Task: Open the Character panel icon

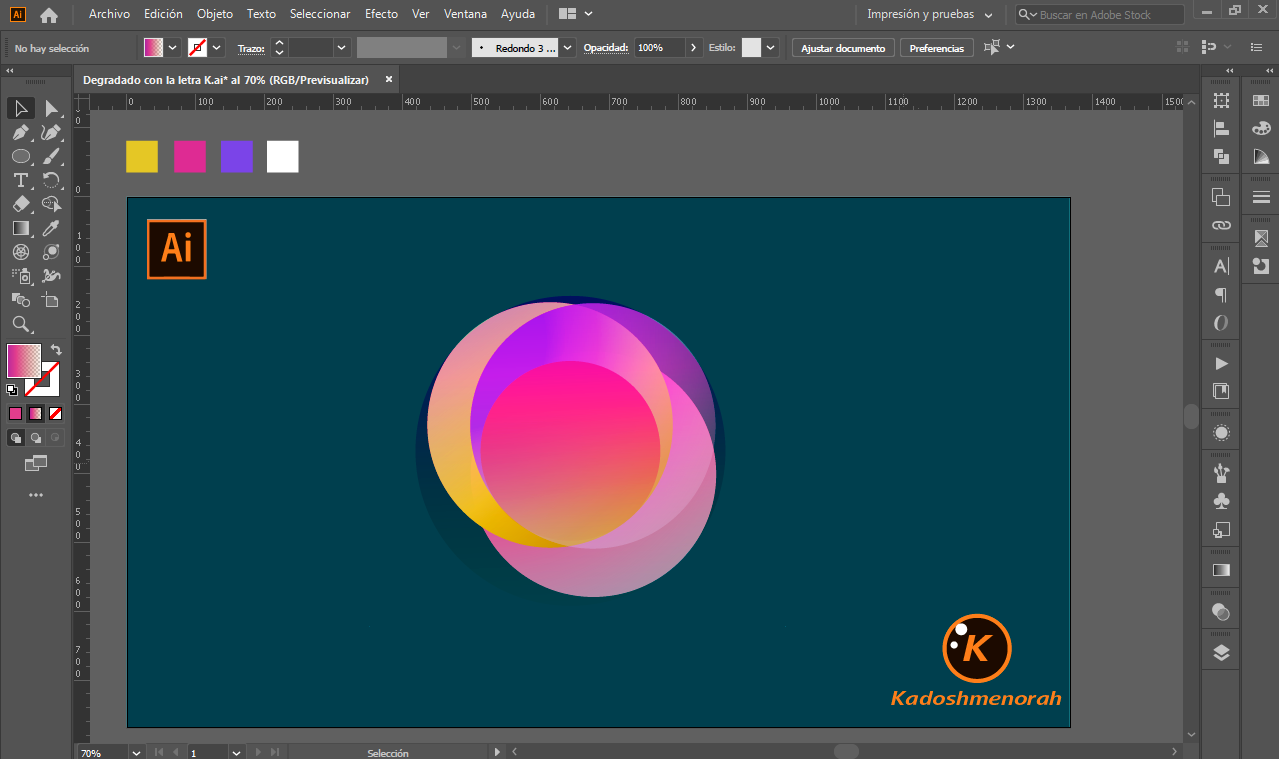Action: coord(1221,266)
